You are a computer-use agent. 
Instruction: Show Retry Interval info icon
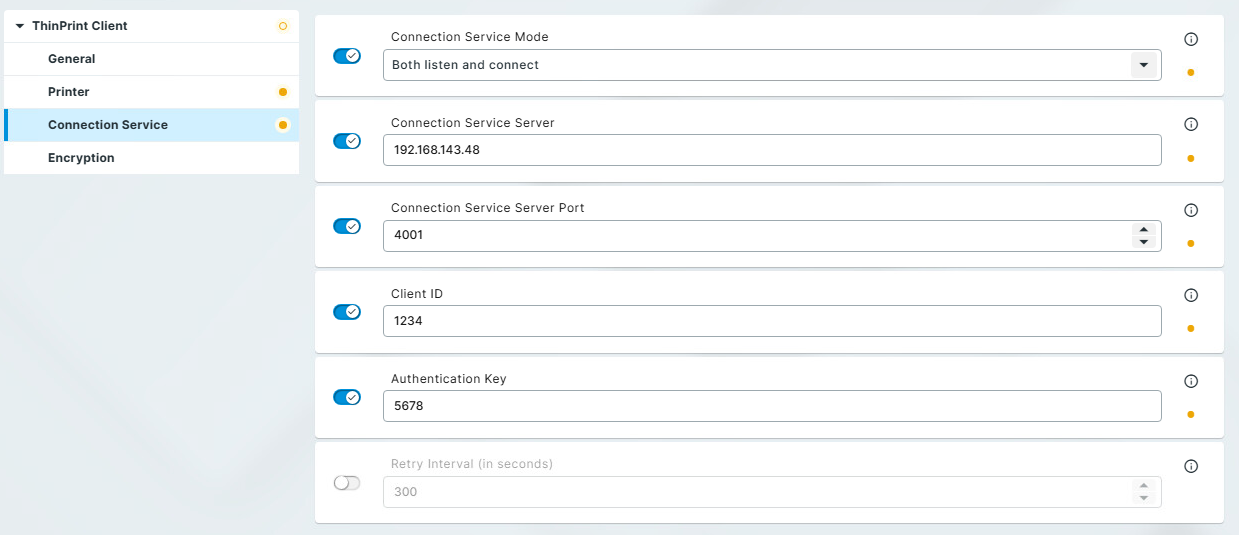pyautogui.click(x=1191, y=466)
